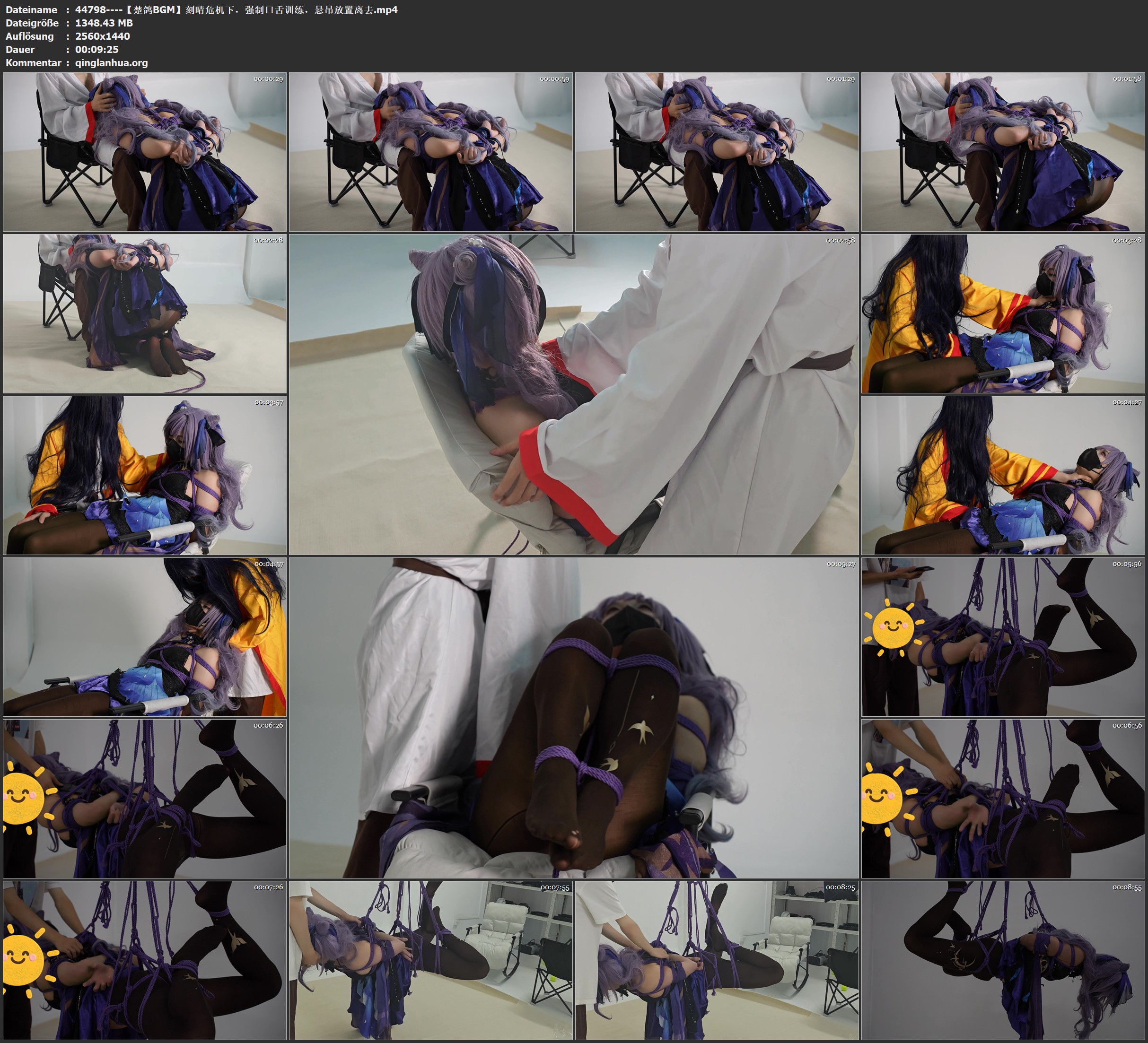The height and width of the screenshot is (1043, 1148).
Task: Click the thumbnail at 00:04:27
Action: [x=1003, y=475]
